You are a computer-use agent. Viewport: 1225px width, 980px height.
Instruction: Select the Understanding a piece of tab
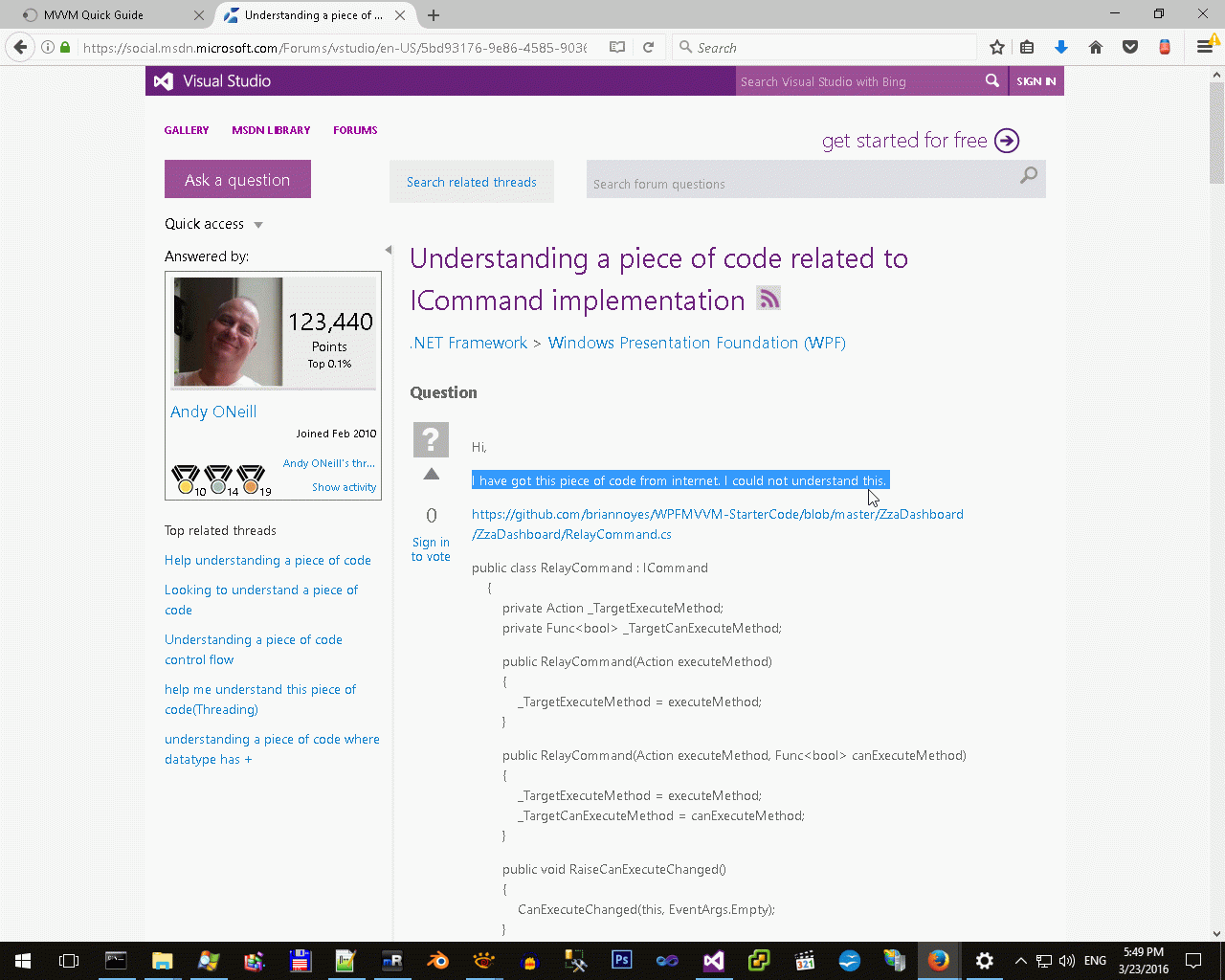pyautogui.click(x=316, y=15)
